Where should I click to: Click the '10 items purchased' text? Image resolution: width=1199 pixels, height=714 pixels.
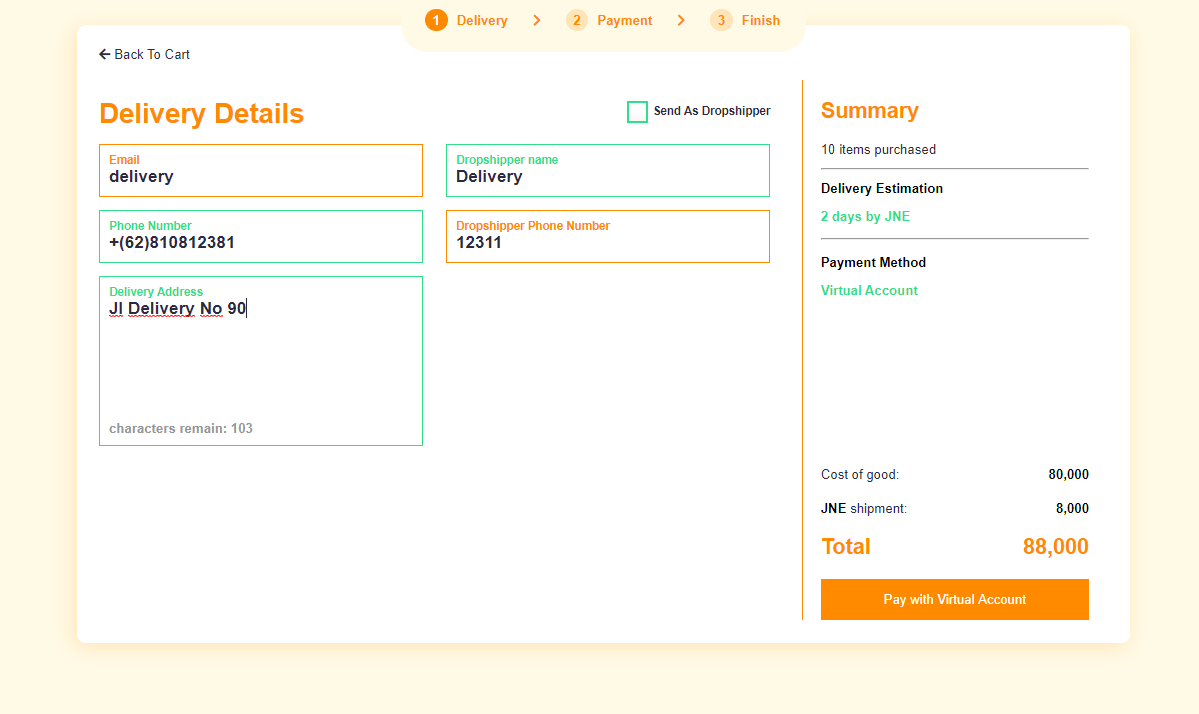pos(879,150)
